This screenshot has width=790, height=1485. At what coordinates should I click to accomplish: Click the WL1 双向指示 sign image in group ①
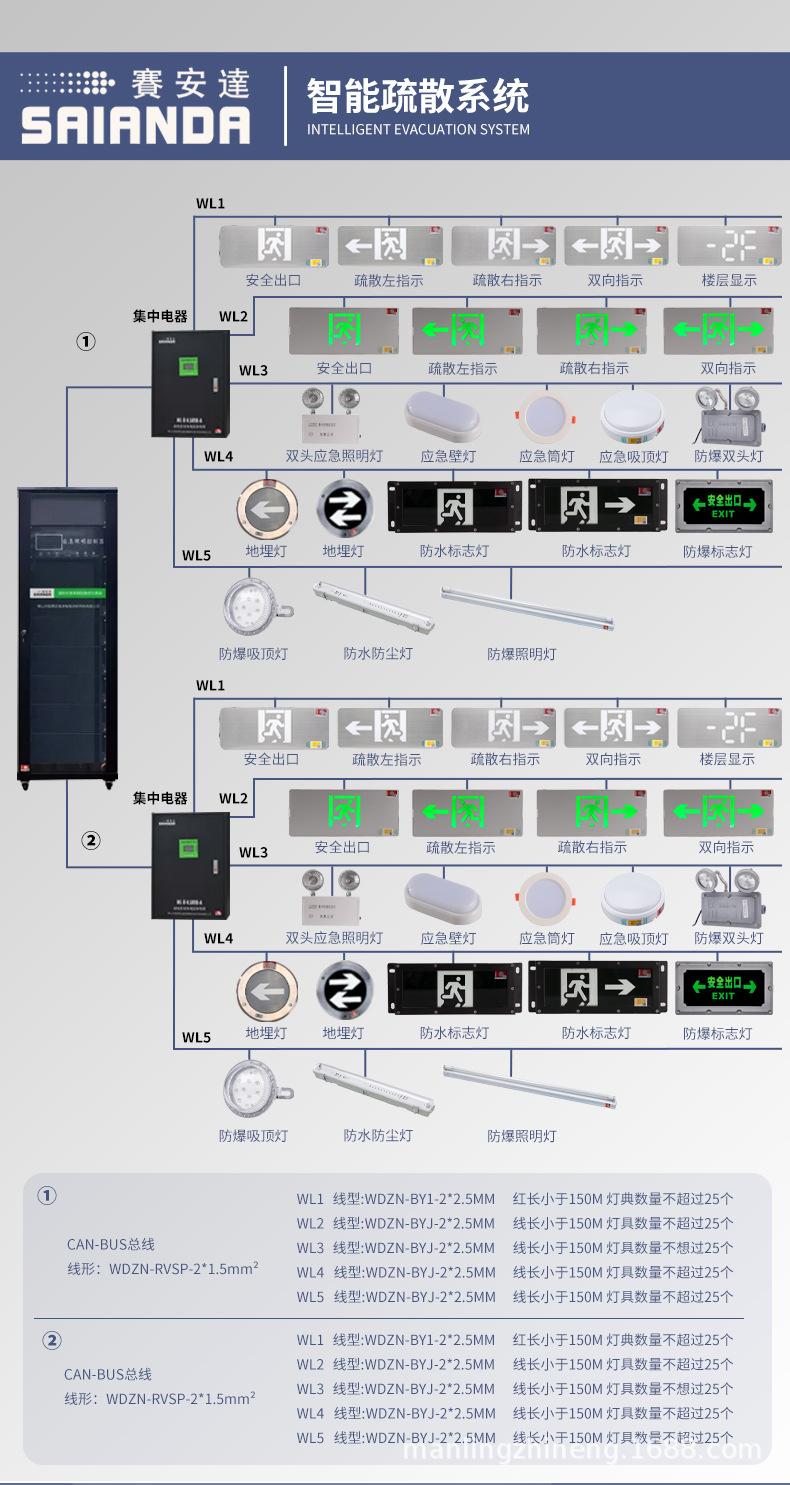[x=616, y=245]
